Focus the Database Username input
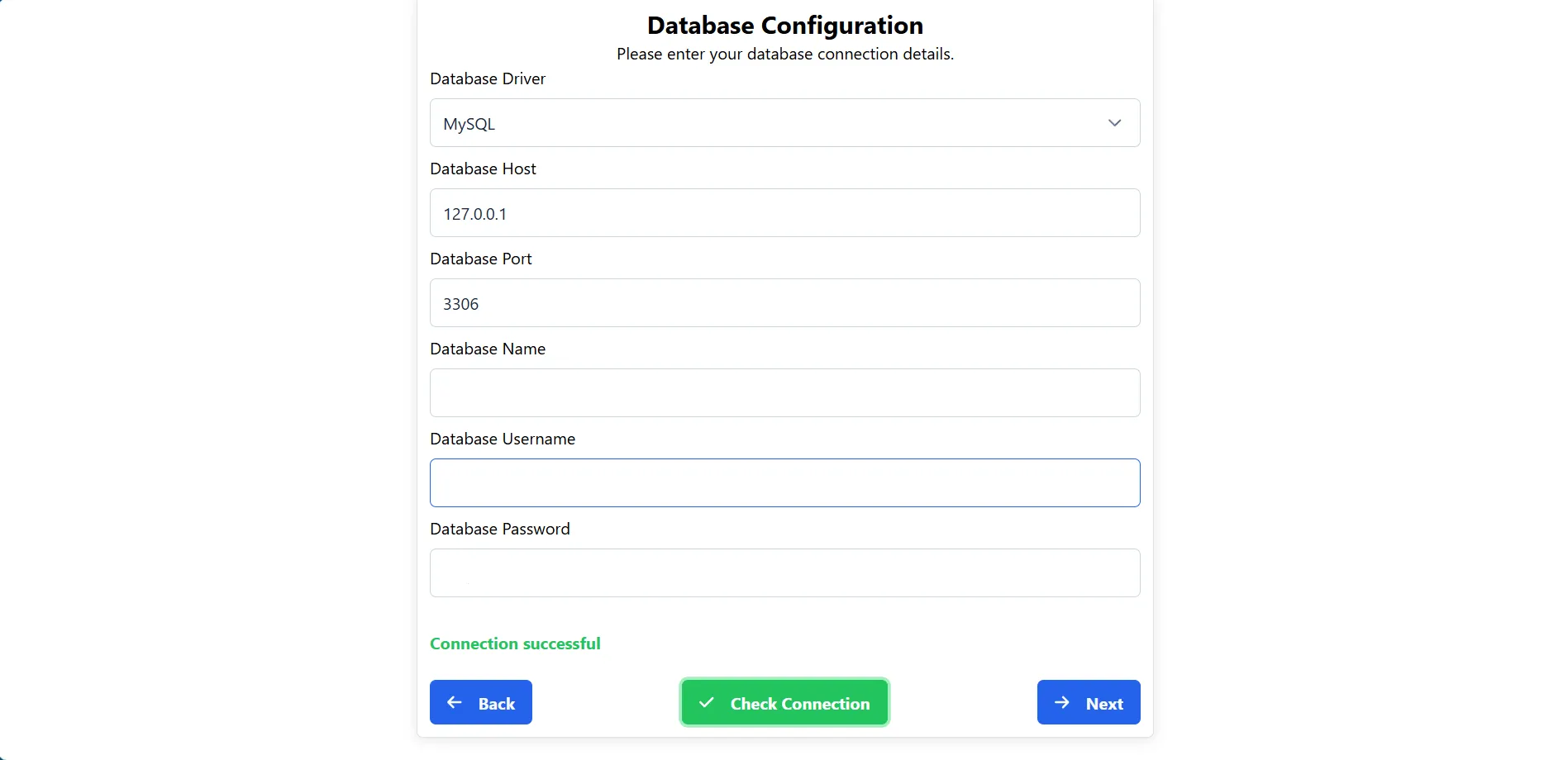1568x760 pixels. 784,482
